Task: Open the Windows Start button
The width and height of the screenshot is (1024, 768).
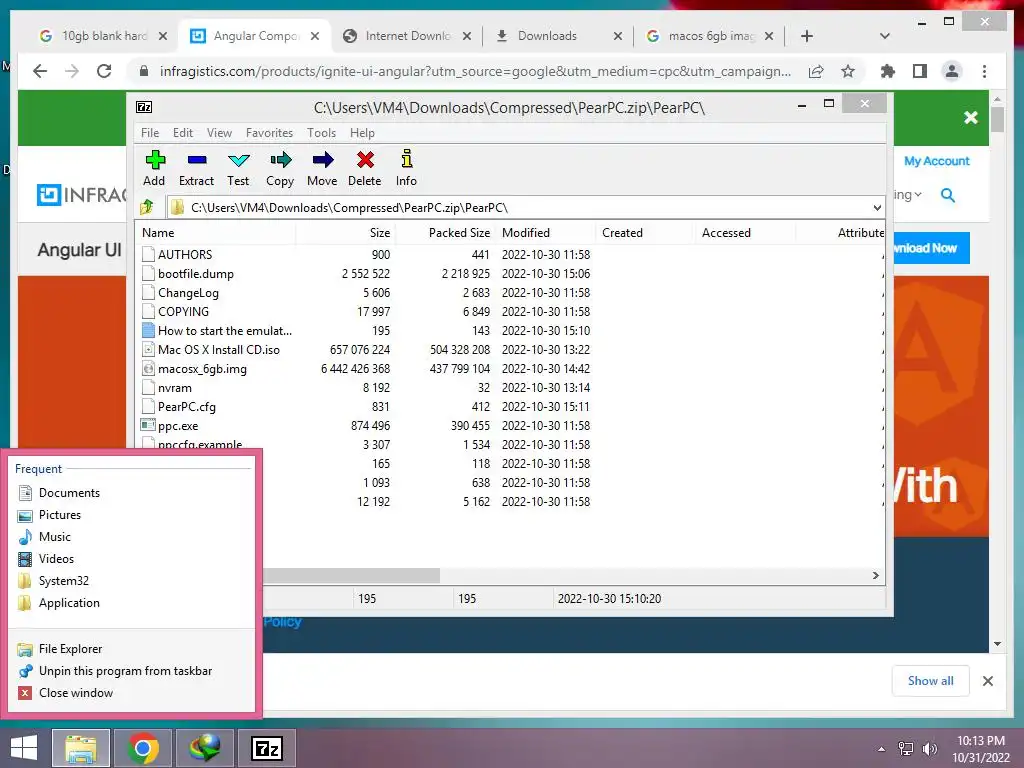Action: 24,748
